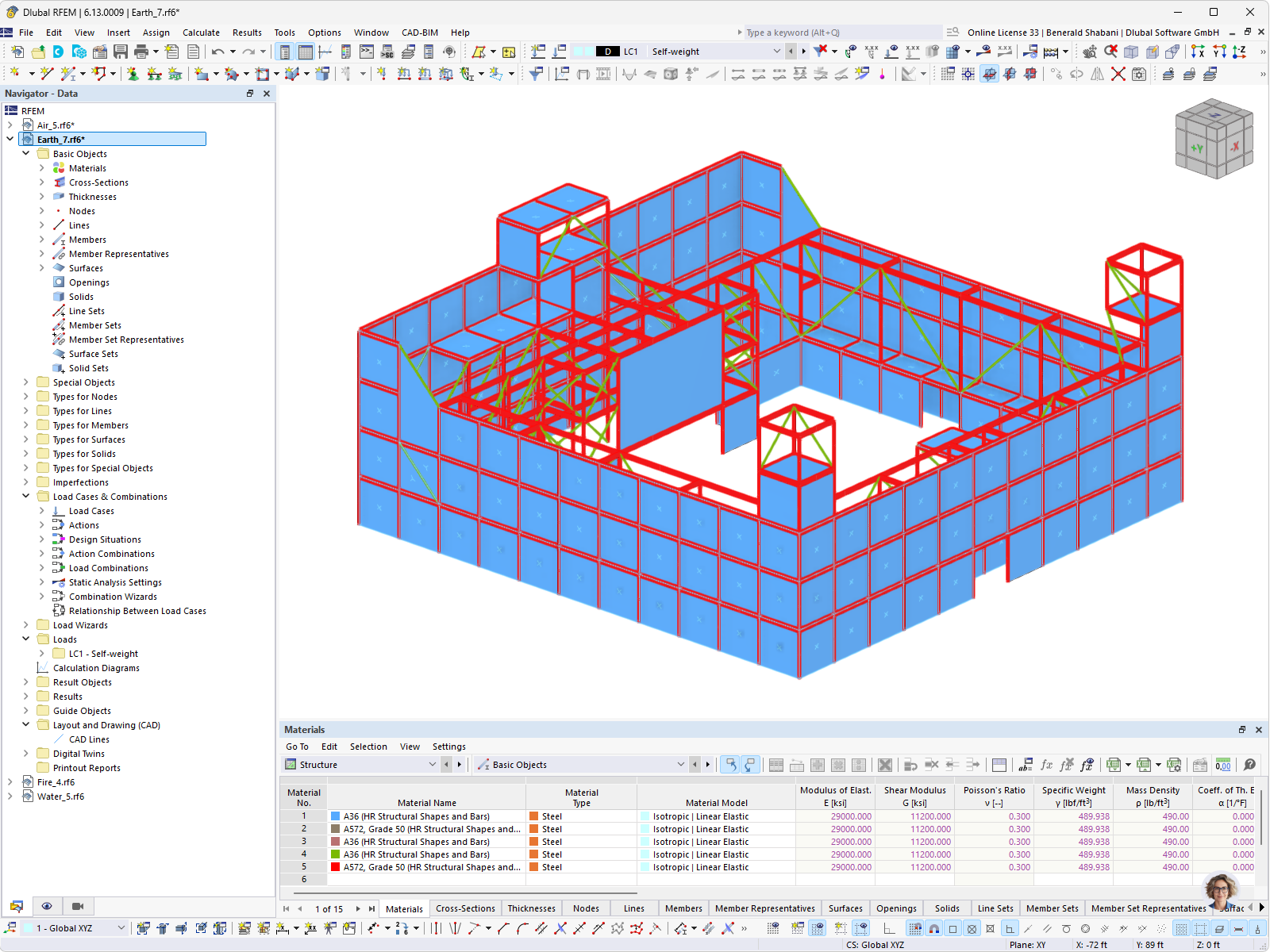Toggle the D display mode button near LC1

tap(608, 51)
